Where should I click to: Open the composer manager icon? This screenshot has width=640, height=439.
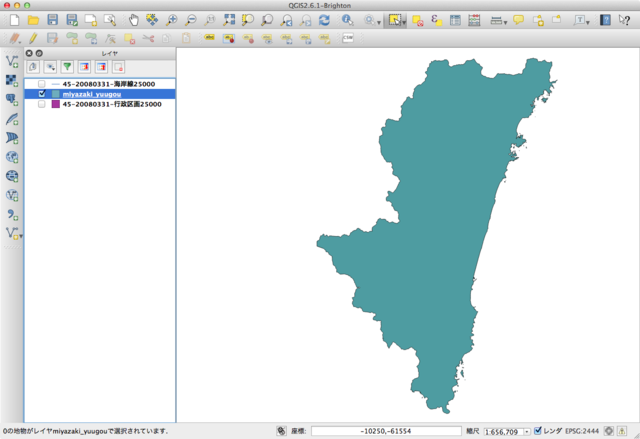coord(109,20)
